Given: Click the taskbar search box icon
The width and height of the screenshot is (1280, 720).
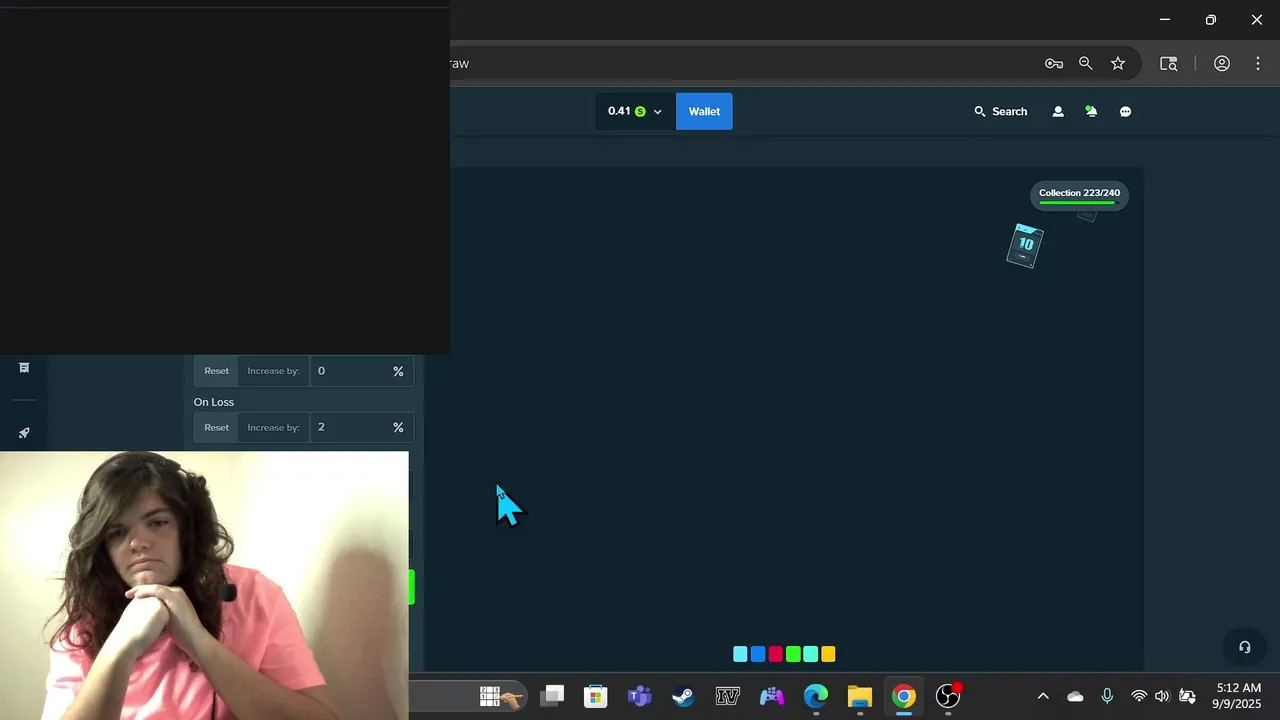Looking at the screenshot, I should [501, 696].
